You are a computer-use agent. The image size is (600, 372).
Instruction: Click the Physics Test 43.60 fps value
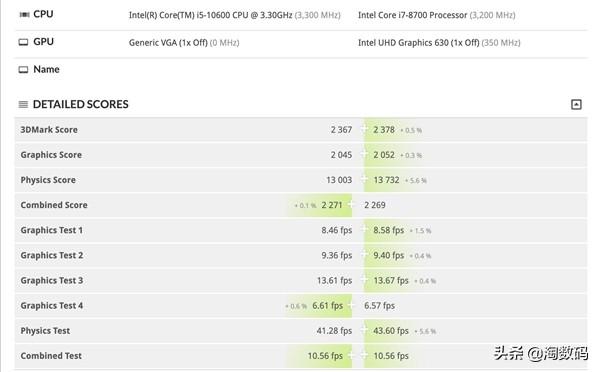[x=391, y=331]
